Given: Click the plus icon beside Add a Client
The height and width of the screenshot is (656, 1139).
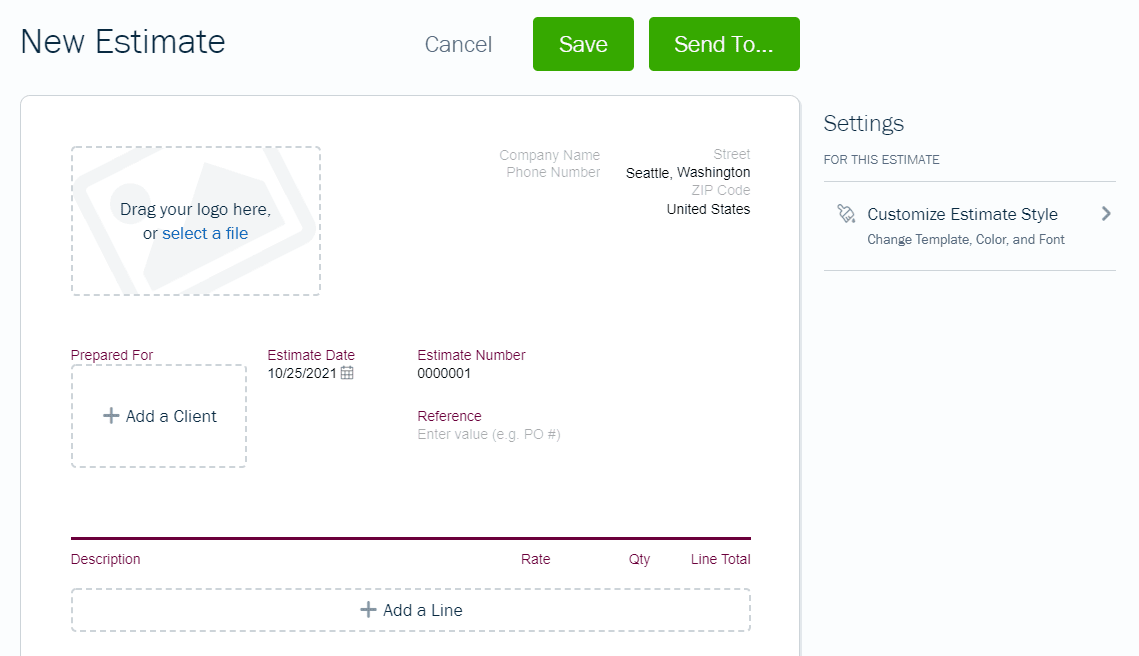Looking at the screenshot, I should pos(110,416).
